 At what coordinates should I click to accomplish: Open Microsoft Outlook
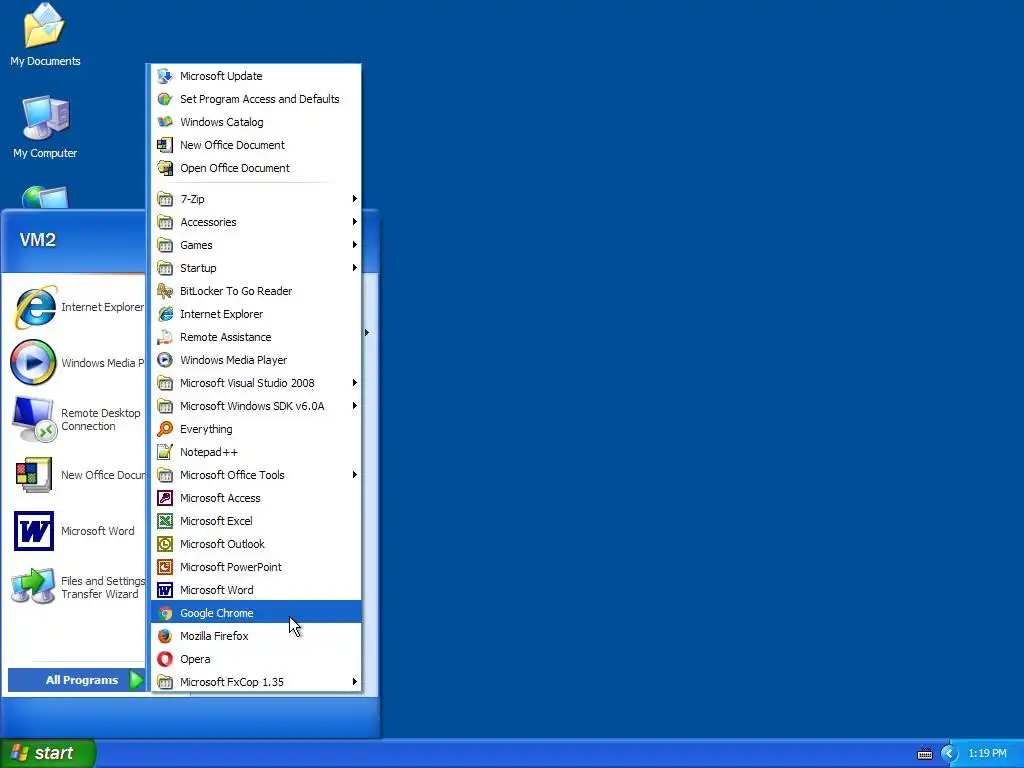[256, 543]
